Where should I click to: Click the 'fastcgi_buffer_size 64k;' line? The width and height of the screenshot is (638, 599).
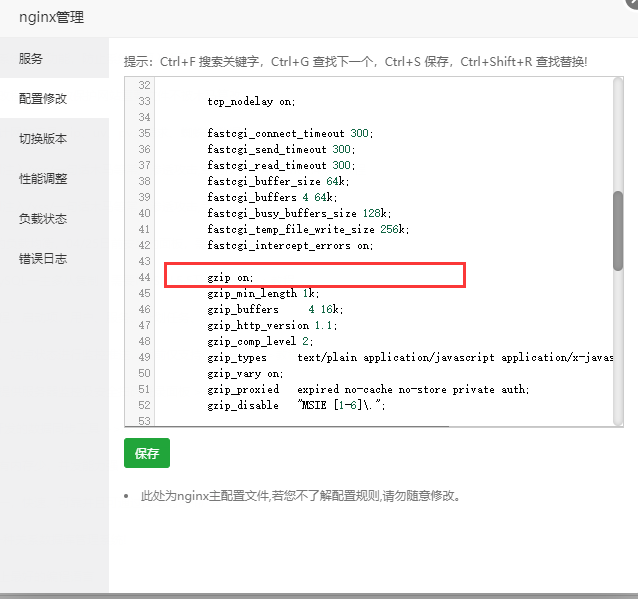click(x=278, y=181)
